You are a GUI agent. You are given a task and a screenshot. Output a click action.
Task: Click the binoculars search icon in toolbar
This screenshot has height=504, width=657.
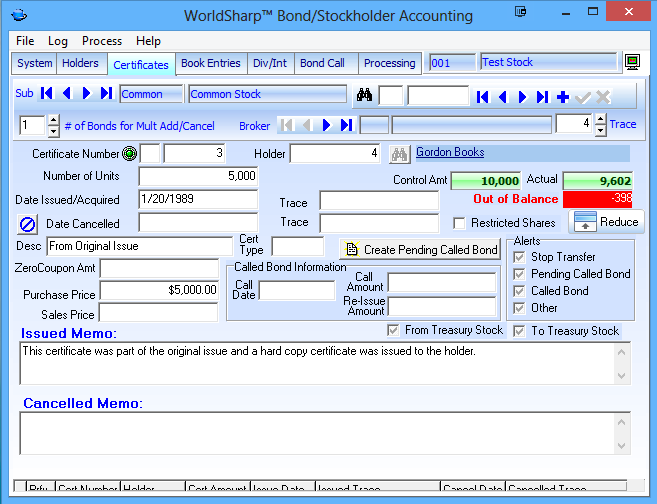[x=364, y=96]
